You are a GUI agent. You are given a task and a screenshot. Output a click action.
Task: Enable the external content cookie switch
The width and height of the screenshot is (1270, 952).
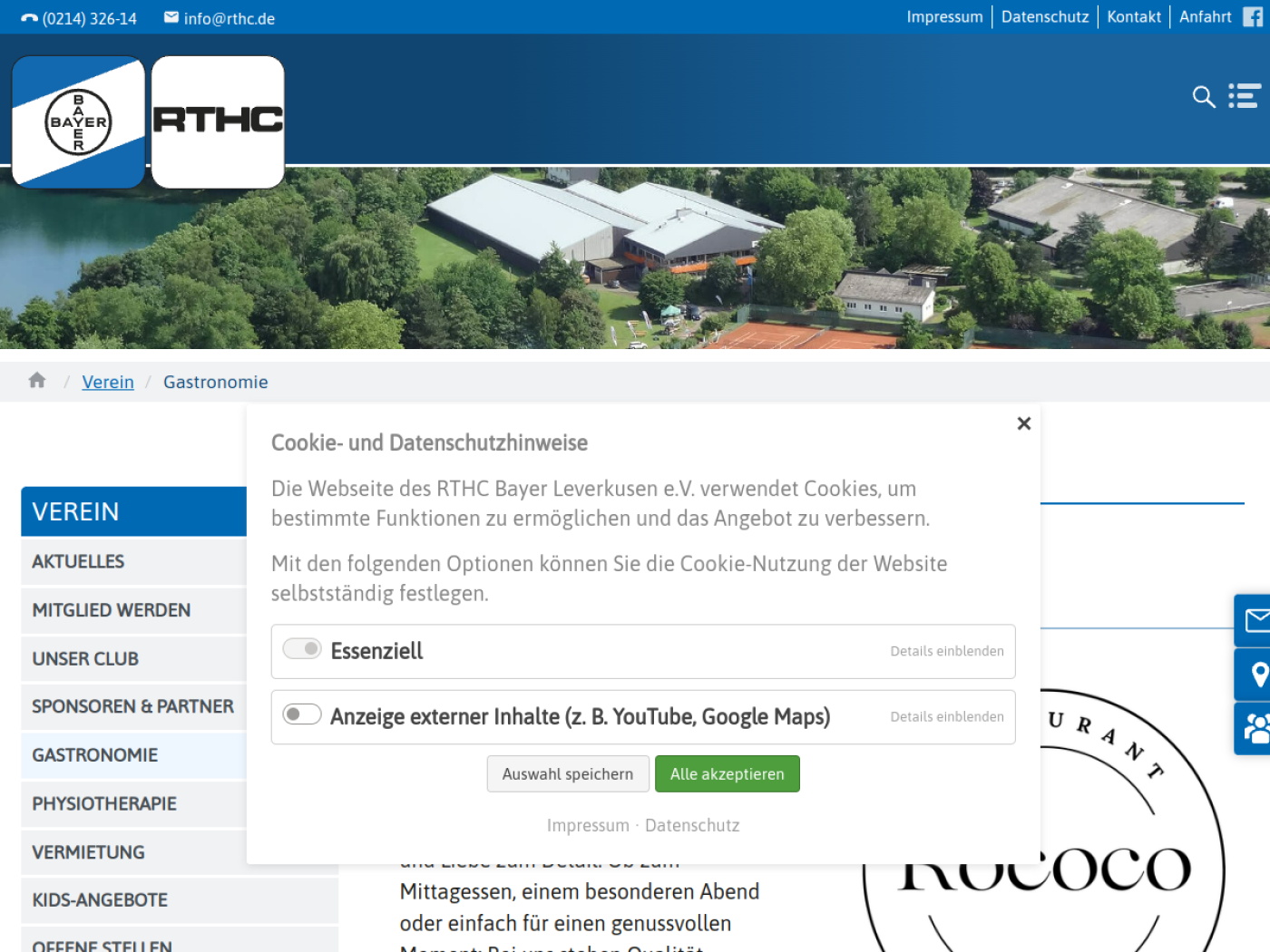pyautogui.click(x=302, y=714)
